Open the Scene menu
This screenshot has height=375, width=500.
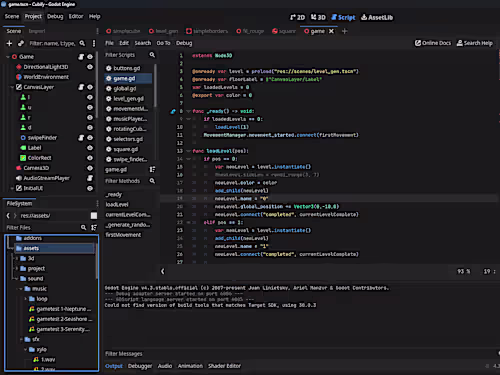(x=12, y=16)
